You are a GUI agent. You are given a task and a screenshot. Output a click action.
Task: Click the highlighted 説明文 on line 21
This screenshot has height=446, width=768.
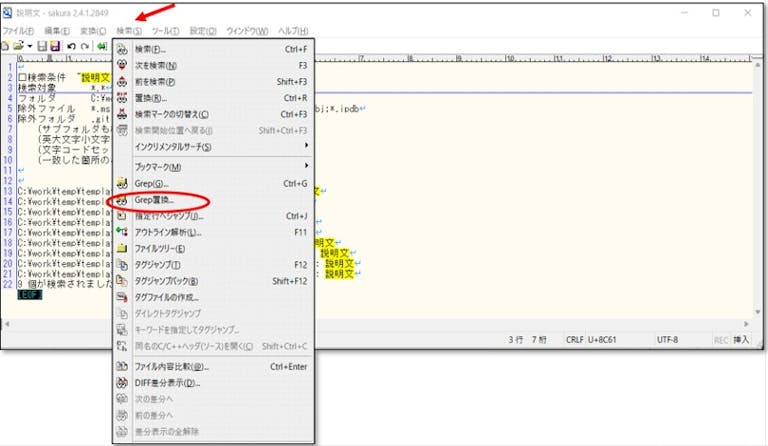[339, 274]
